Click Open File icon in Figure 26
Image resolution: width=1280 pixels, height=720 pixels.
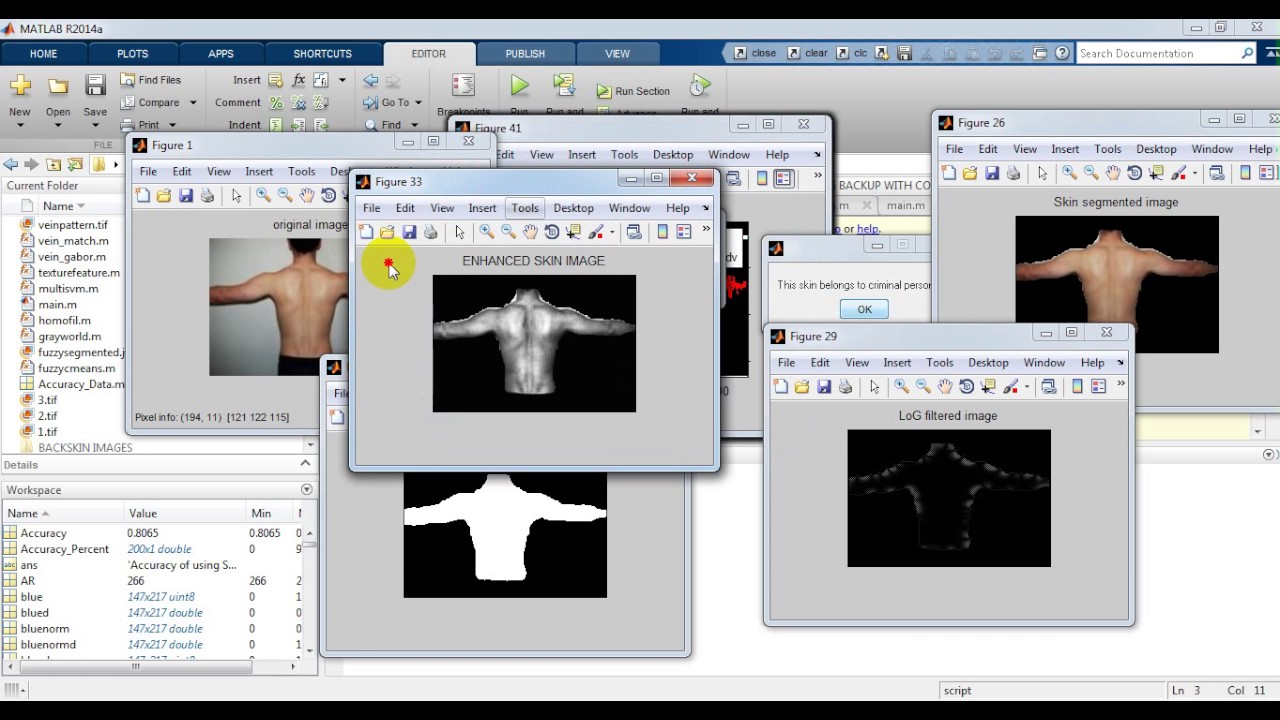(970, 173)
